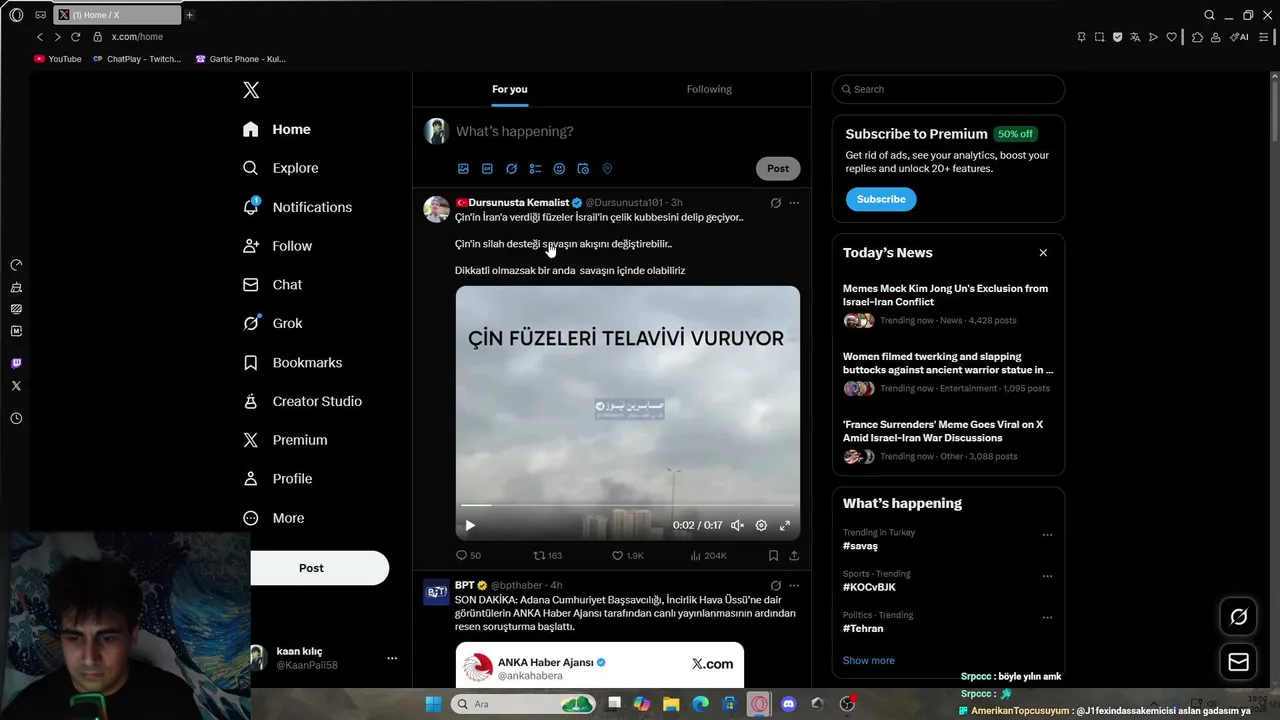The image size is (1280, 720).
Task: Open the 'France Surrenders' Meme news story
Action: point(947,440)
